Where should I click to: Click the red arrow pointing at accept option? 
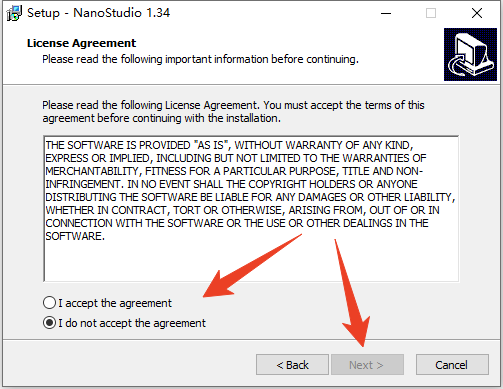point(251,266)
